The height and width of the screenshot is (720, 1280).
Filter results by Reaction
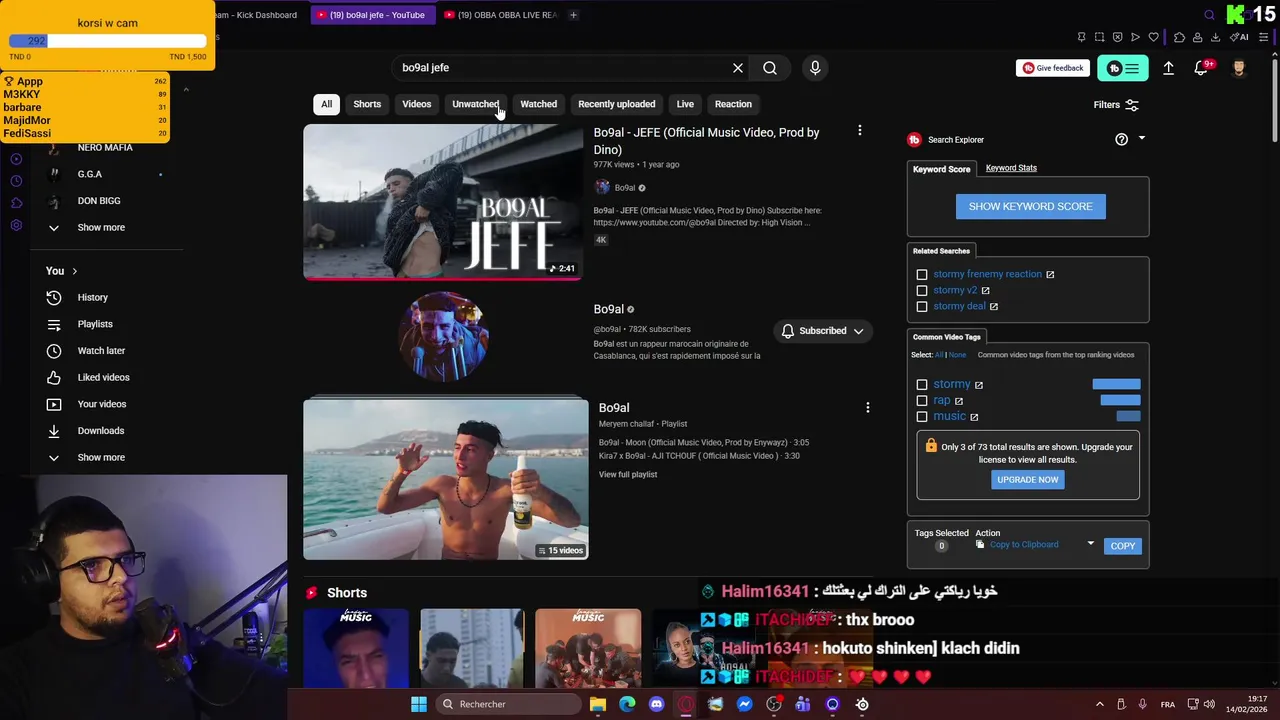tap(733, 104)
